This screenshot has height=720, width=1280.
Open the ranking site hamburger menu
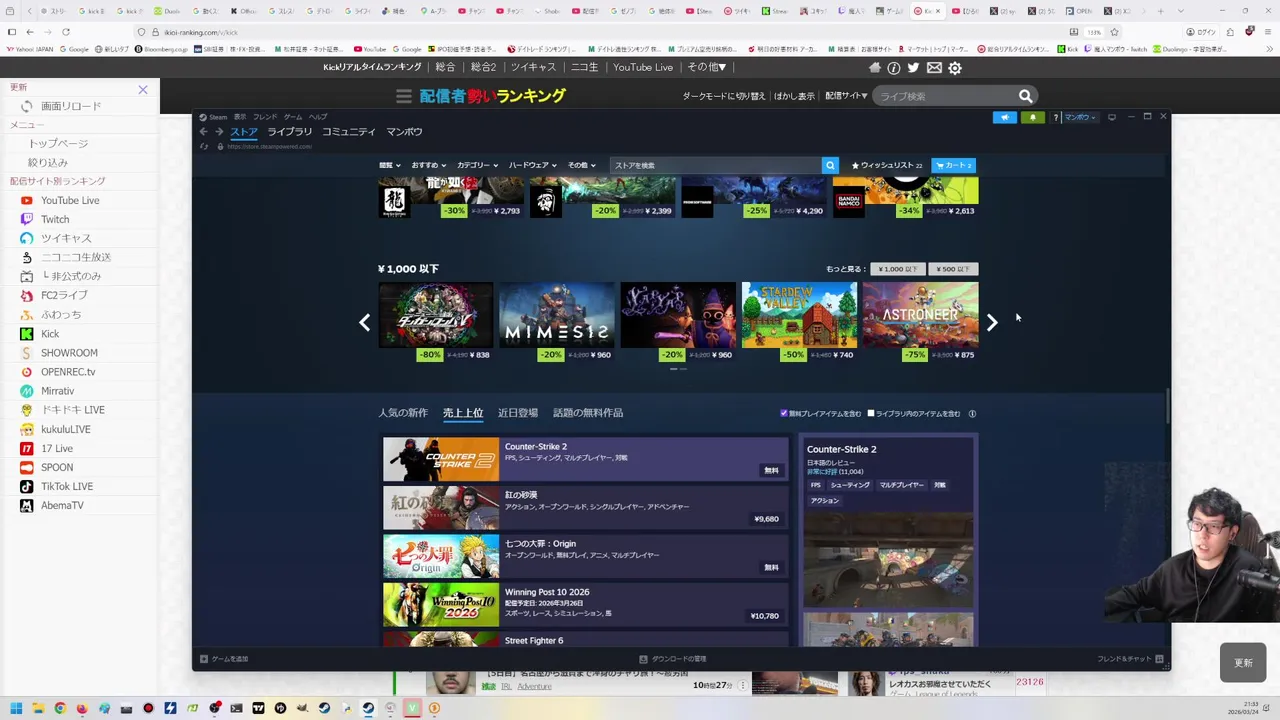pos(404,96)
